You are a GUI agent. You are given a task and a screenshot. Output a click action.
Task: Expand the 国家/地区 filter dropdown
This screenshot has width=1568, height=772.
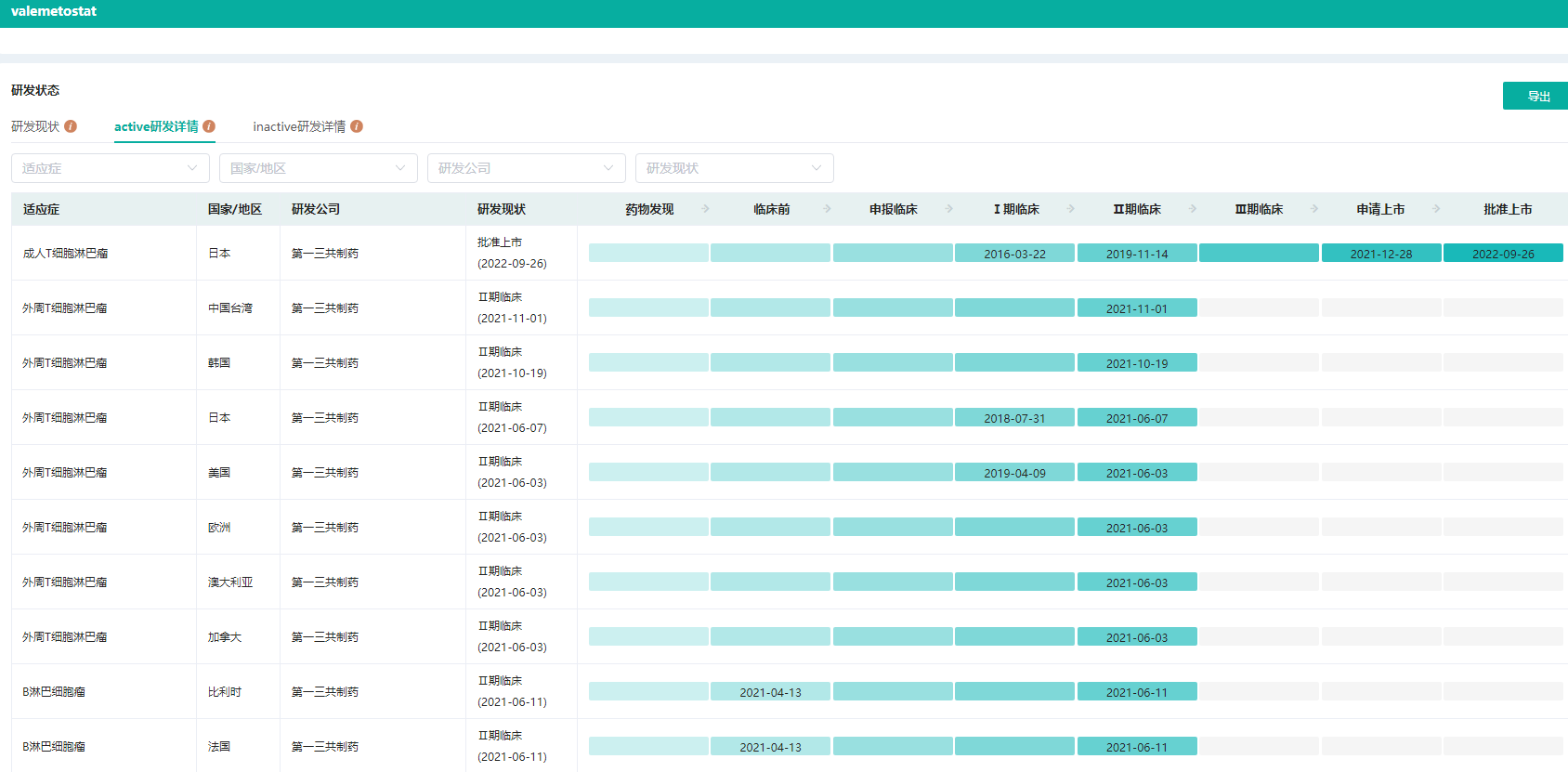tap(318, 168)
